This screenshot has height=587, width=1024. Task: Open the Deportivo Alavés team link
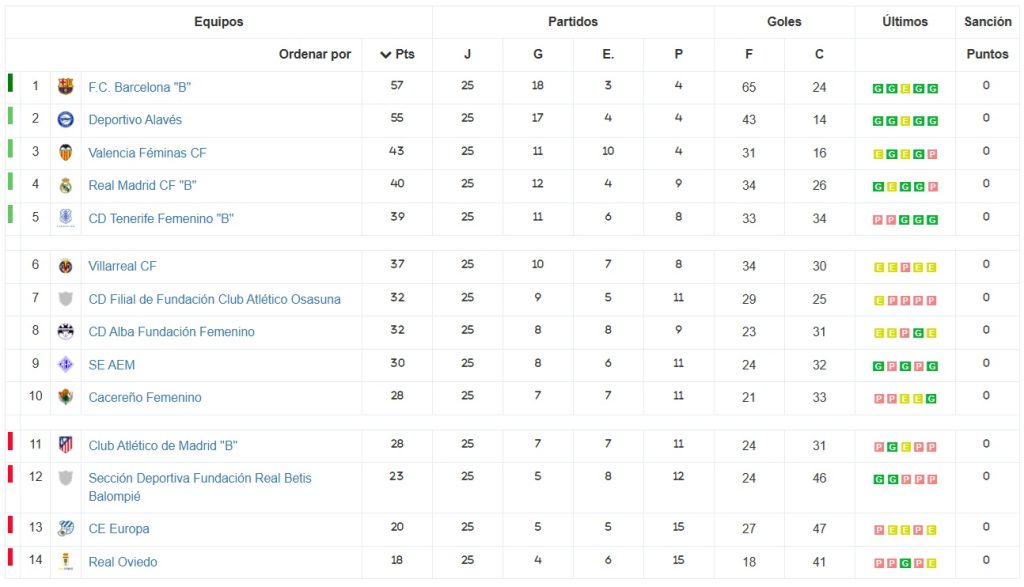[x=135, y=120]
